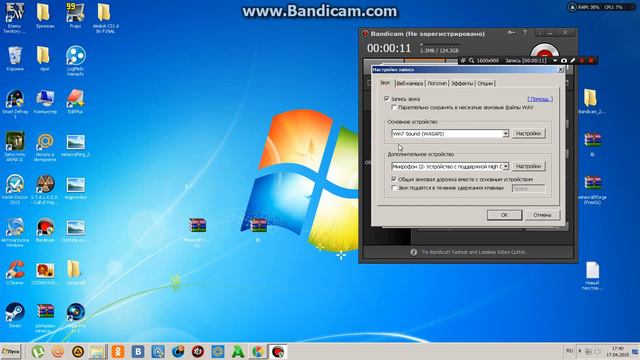The height and width of the screenshot is (360, 640).
Task: Open the Vegas Pro desktop shortcut
Action: (76, 318)
